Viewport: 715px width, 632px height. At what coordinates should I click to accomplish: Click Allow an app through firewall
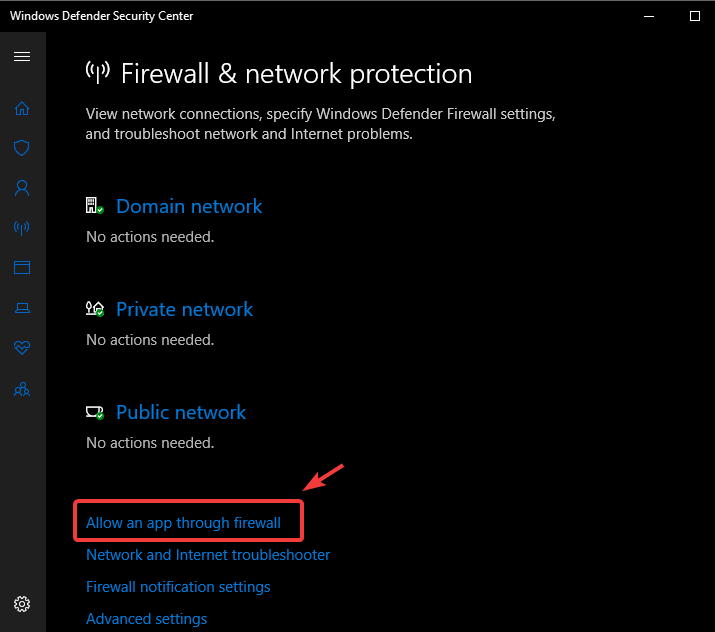point(183,523)
